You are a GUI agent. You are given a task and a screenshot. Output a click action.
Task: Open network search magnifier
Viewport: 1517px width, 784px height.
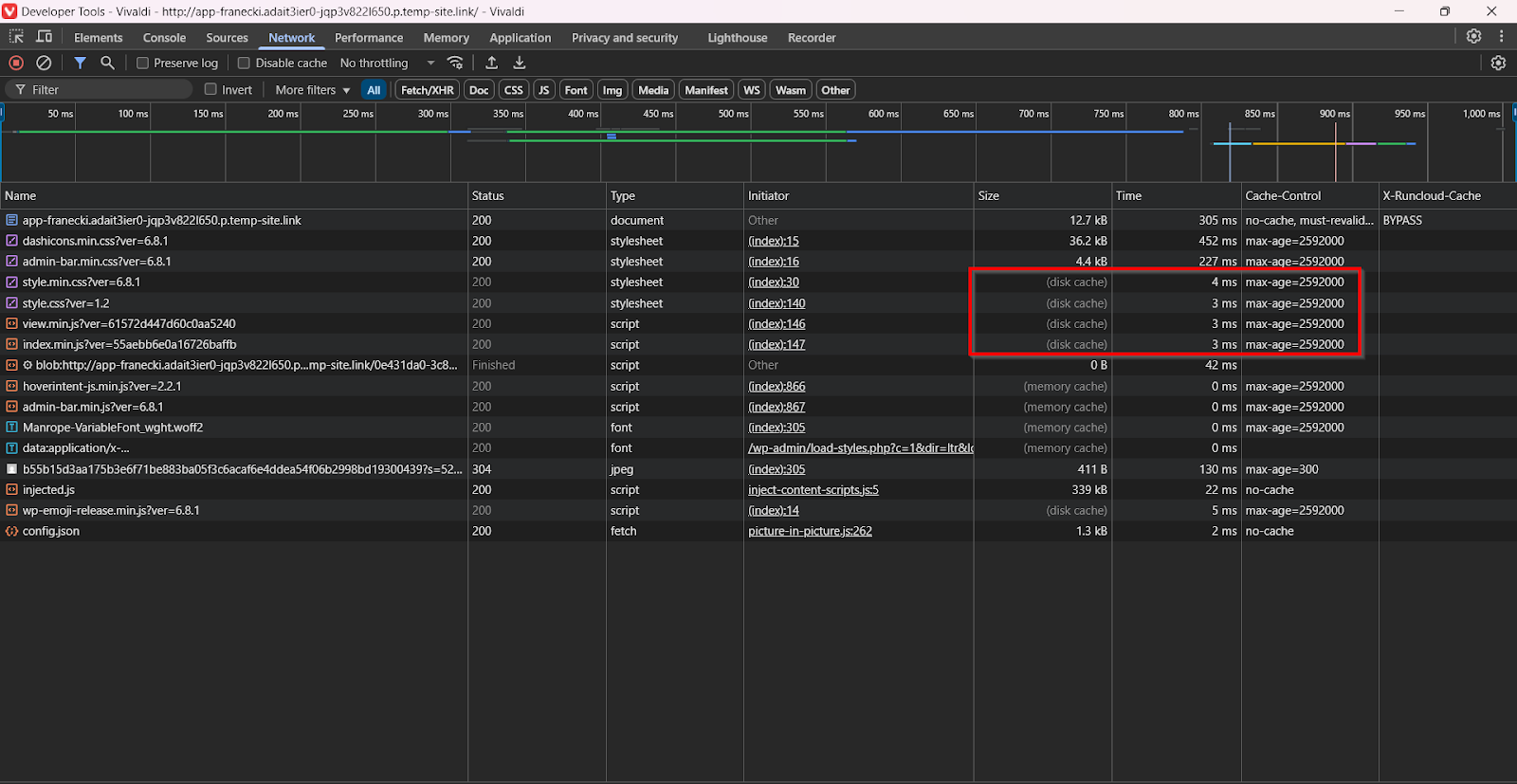coord(107,63)
